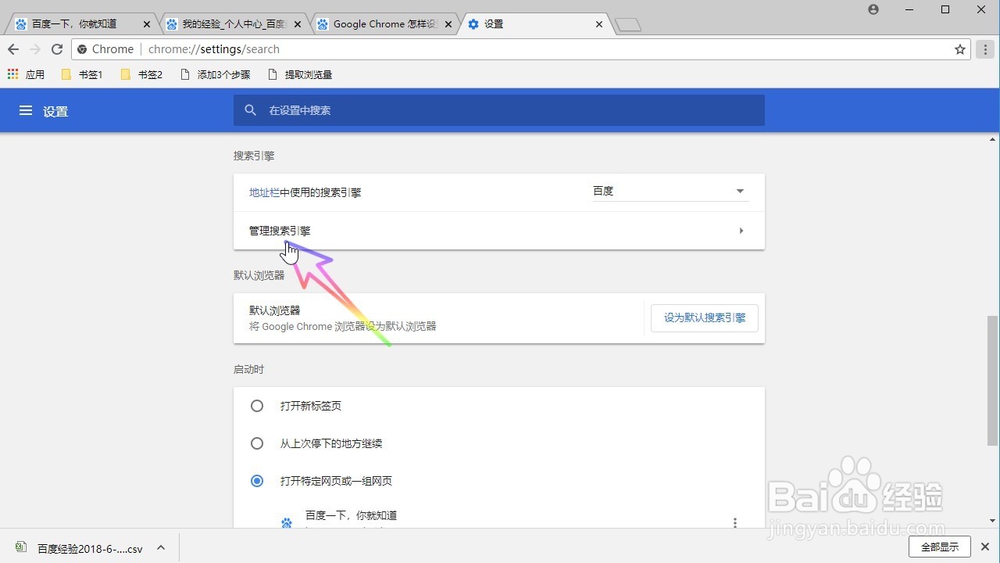1000x563 pixels.
Task: Click the forward navigation arrow
Action: 35,49
